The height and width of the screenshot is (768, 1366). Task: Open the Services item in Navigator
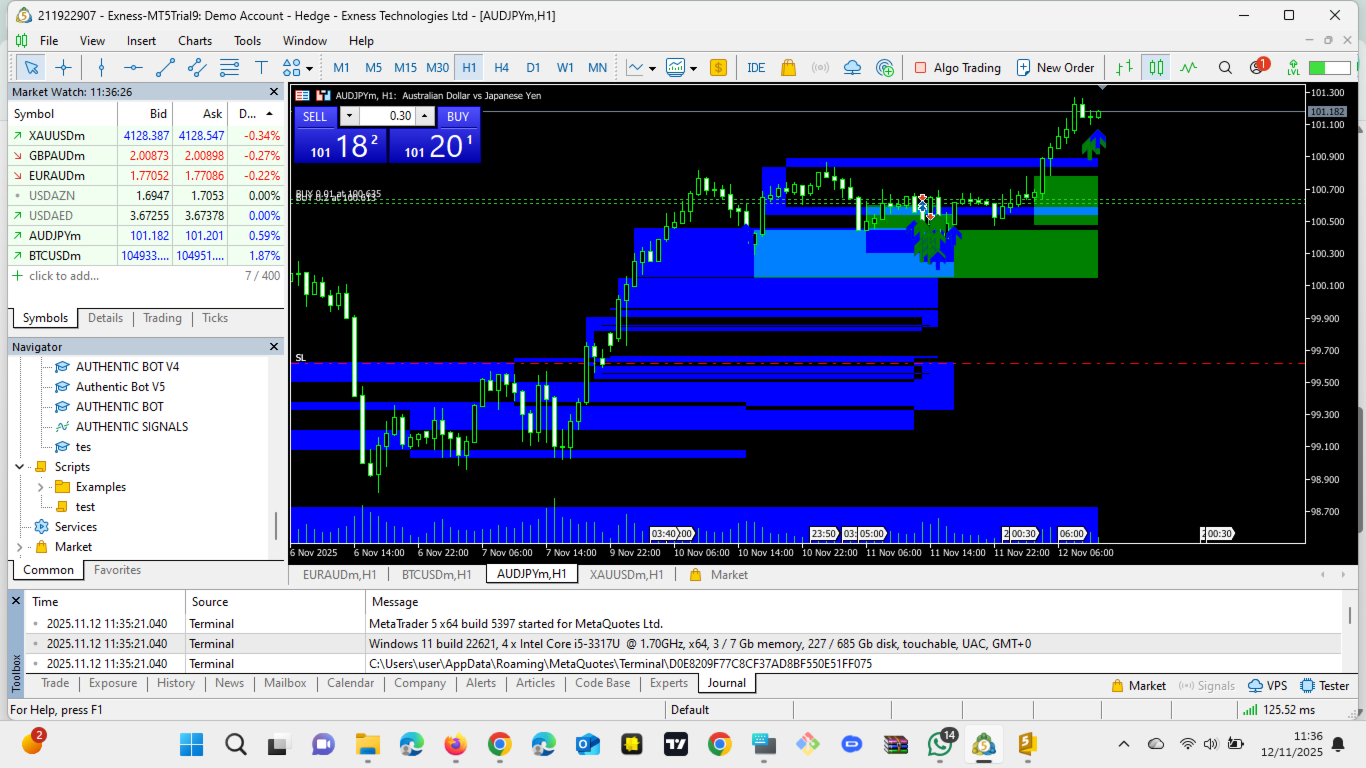coord(75,527)
